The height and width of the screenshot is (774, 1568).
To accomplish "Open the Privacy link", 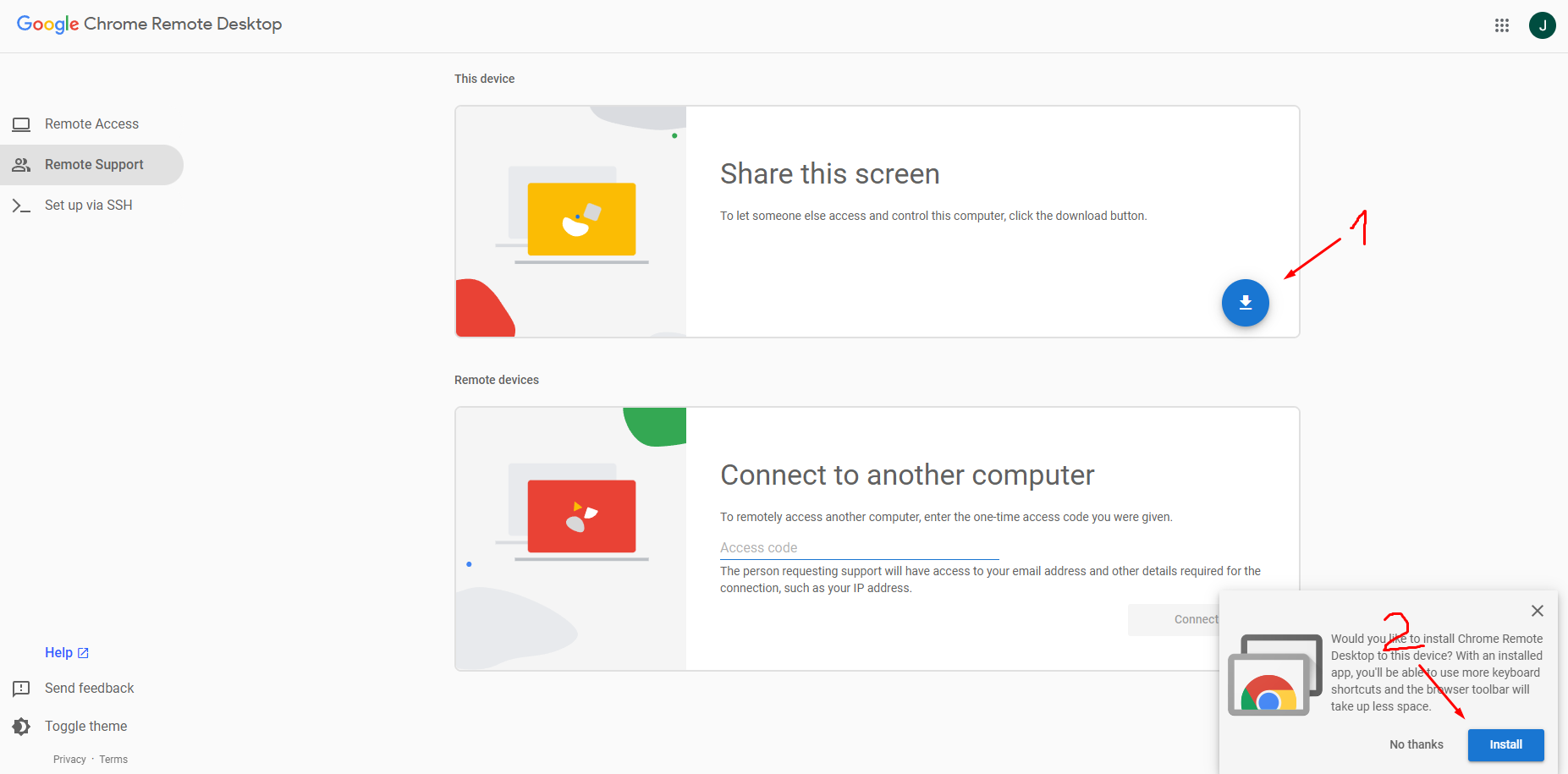I will [x=69, y=760].
